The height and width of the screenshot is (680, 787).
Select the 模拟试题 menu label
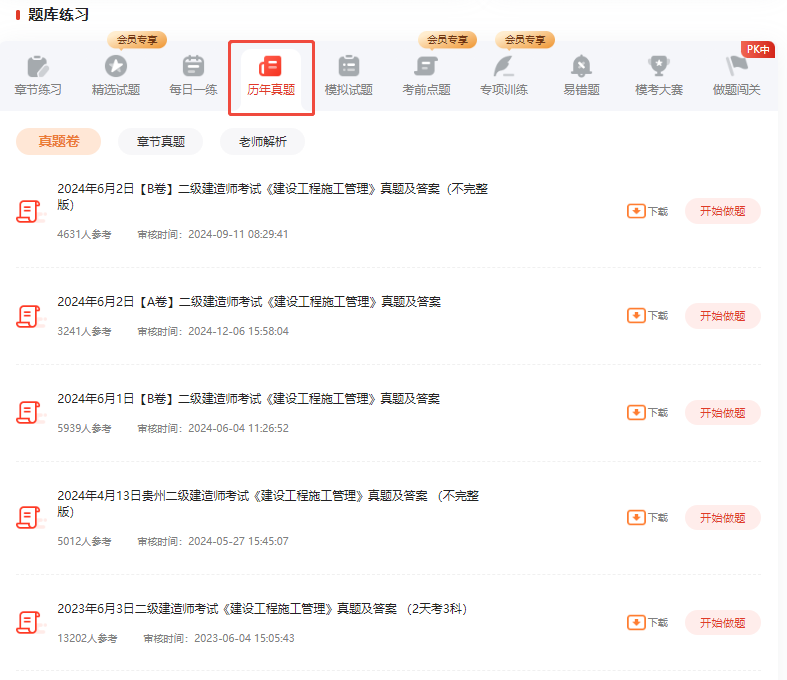[x=349, y=90]
